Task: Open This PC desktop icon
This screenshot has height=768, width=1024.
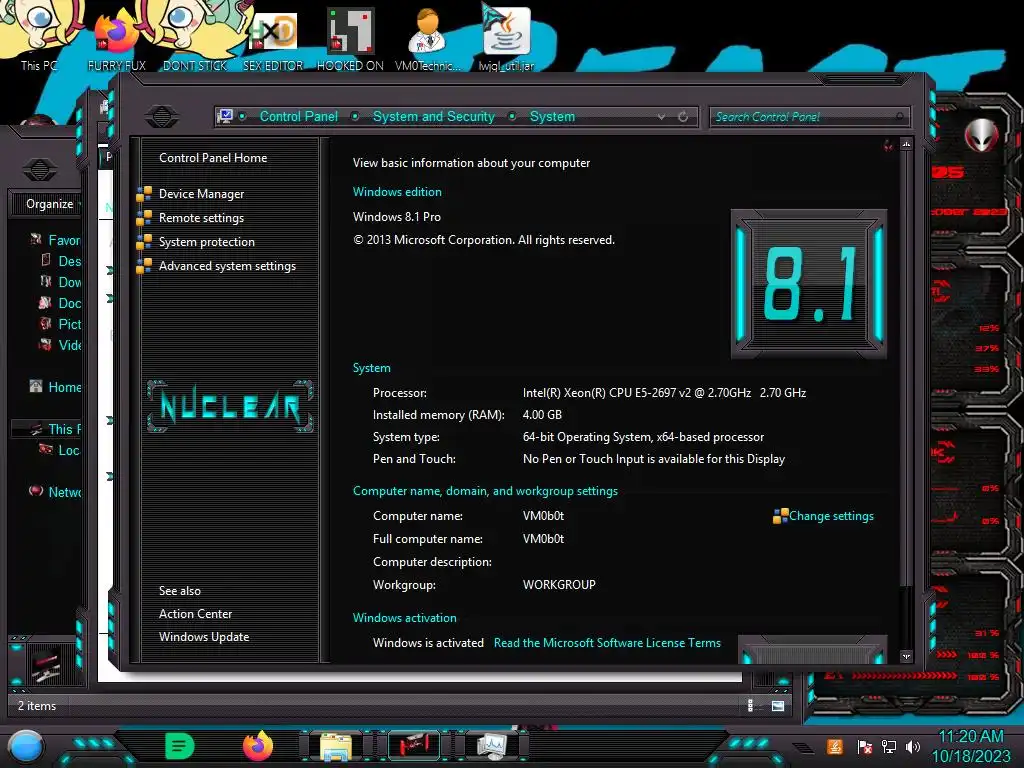Action: (x=39, y=36)
